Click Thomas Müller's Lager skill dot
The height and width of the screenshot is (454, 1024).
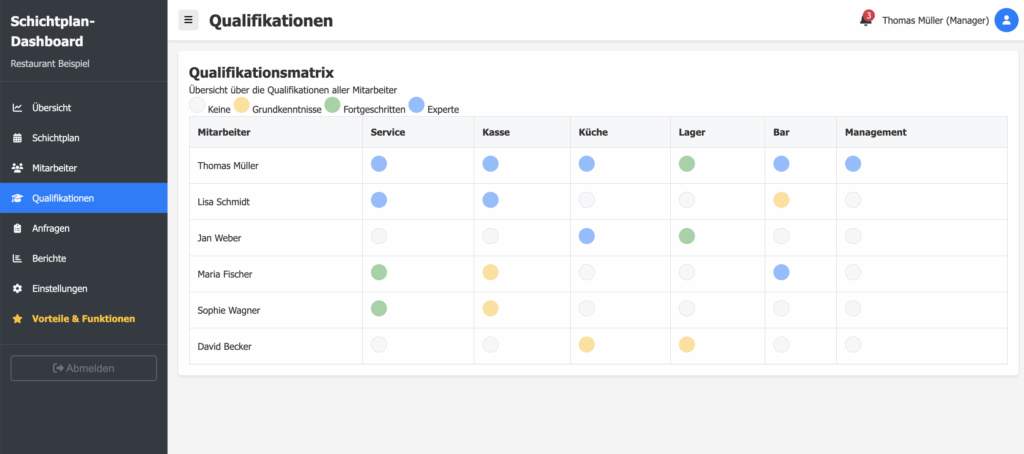(686, 164)
